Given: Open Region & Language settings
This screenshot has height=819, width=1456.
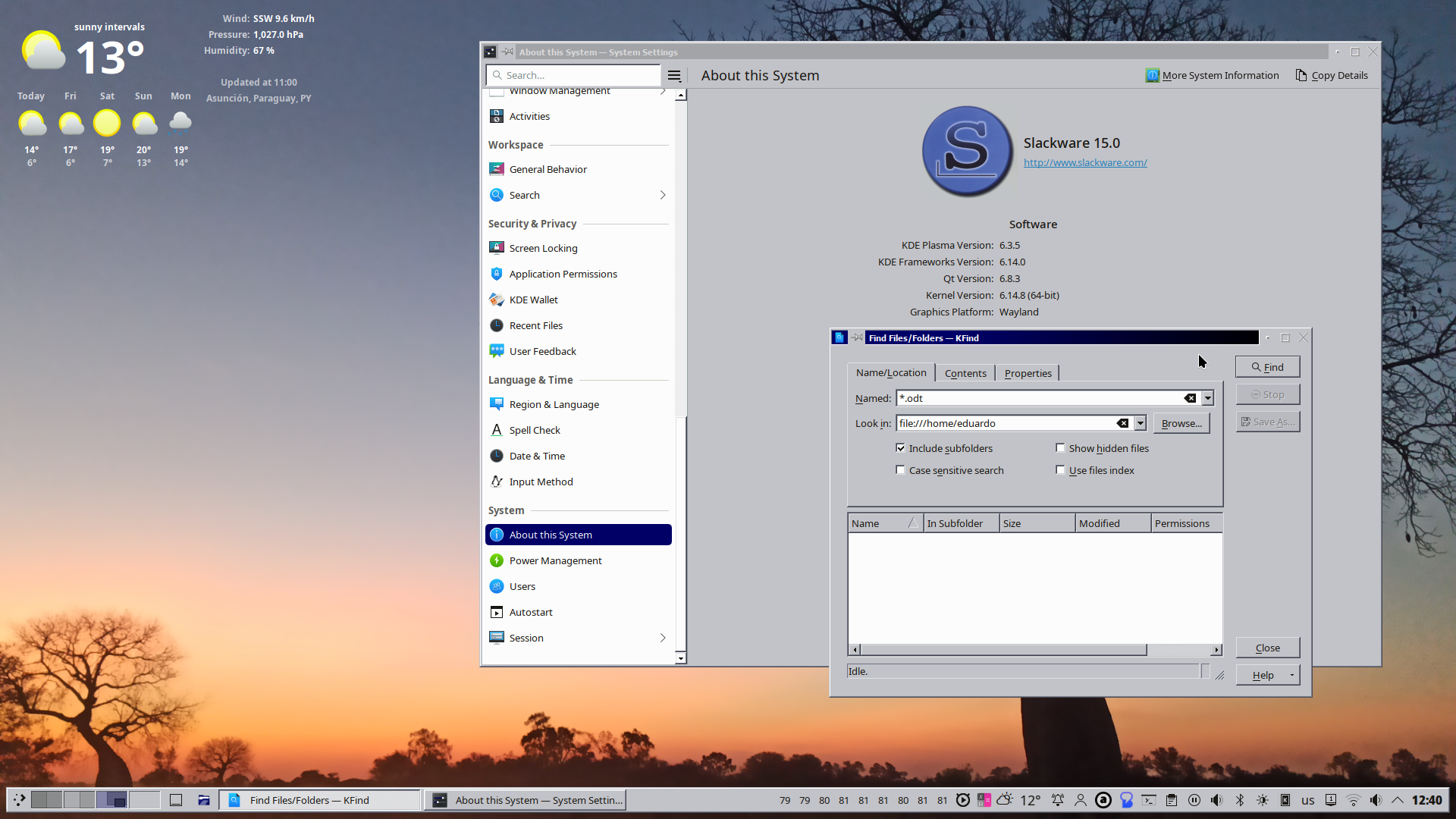Looking at the screenshot, I should tap(578, 404).
